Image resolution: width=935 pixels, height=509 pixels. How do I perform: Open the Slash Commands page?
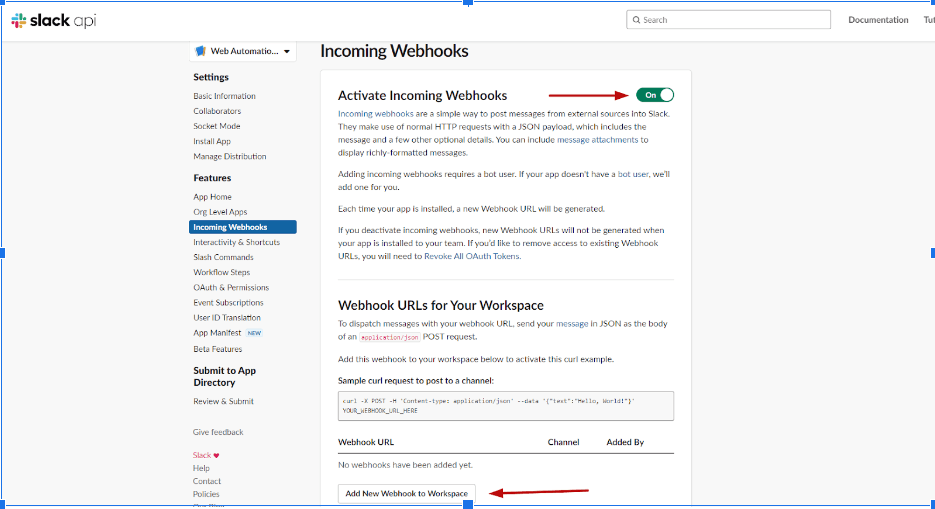223,257
